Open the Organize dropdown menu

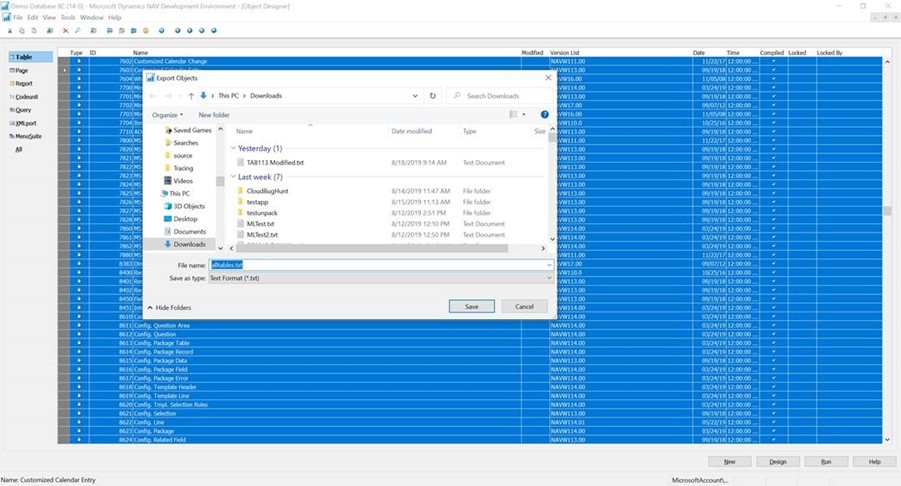167,115
